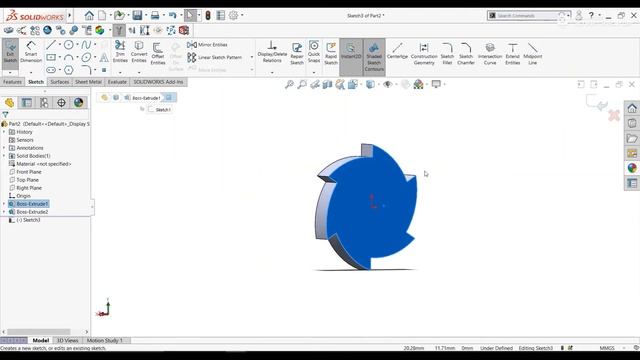Expand the Boss-Extrude2 feature node
Image resolution: width=640 pixels, height=360 pixels.
4,212
